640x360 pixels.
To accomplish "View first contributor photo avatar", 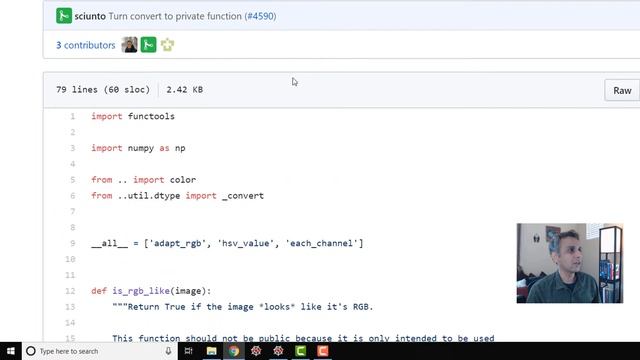I will point(129,44).
